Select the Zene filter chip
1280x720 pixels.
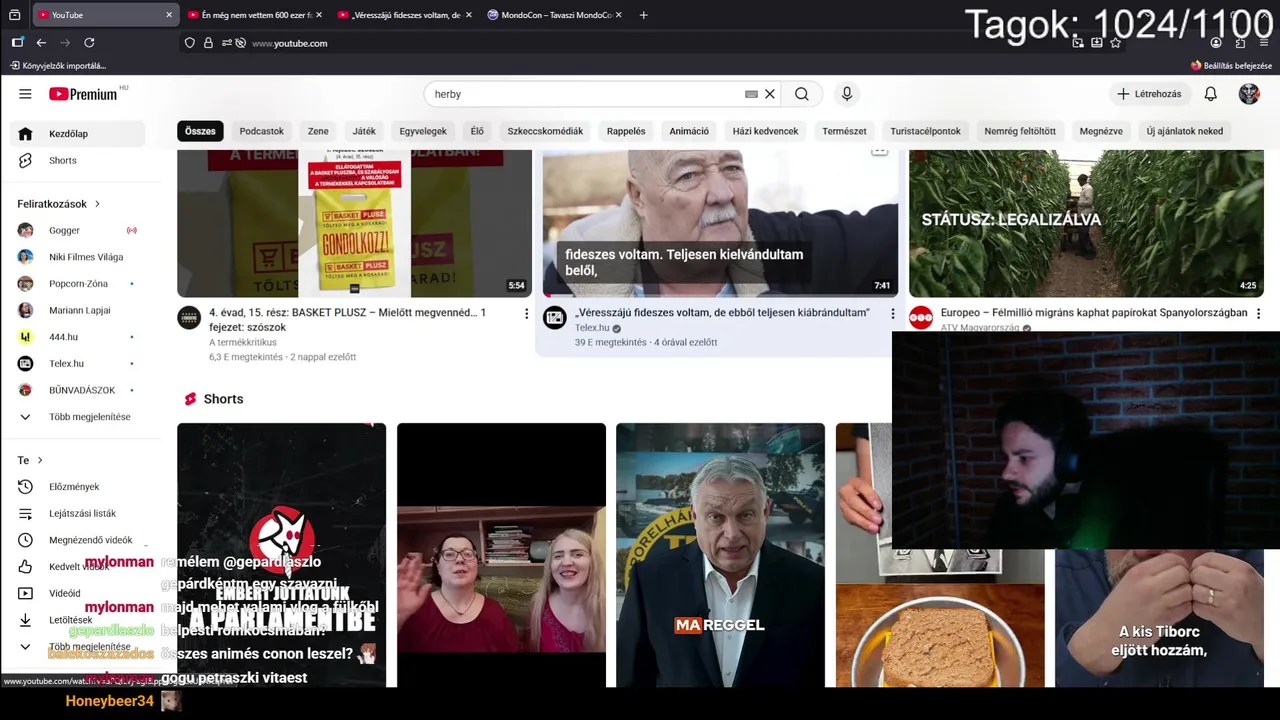click(x=318, y=131)
